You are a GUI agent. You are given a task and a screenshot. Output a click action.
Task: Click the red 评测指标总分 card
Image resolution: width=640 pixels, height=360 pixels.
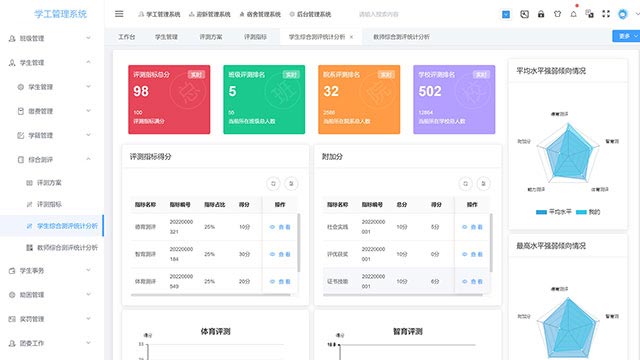(x=169, y=99)
